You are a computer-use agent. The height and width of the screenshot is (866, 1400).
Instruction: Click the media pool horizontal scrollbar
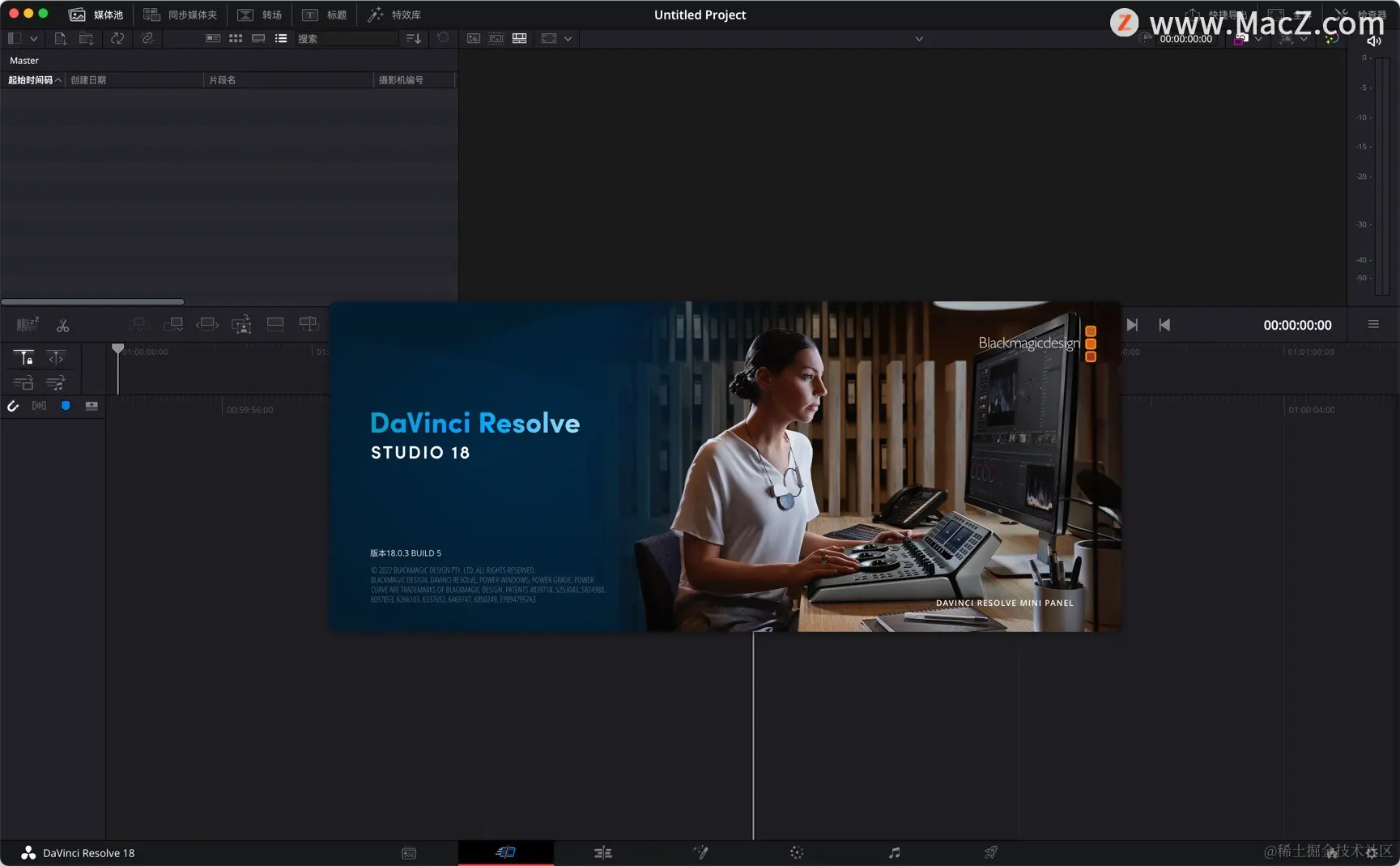pyautogui.click(x=92, y=301)
